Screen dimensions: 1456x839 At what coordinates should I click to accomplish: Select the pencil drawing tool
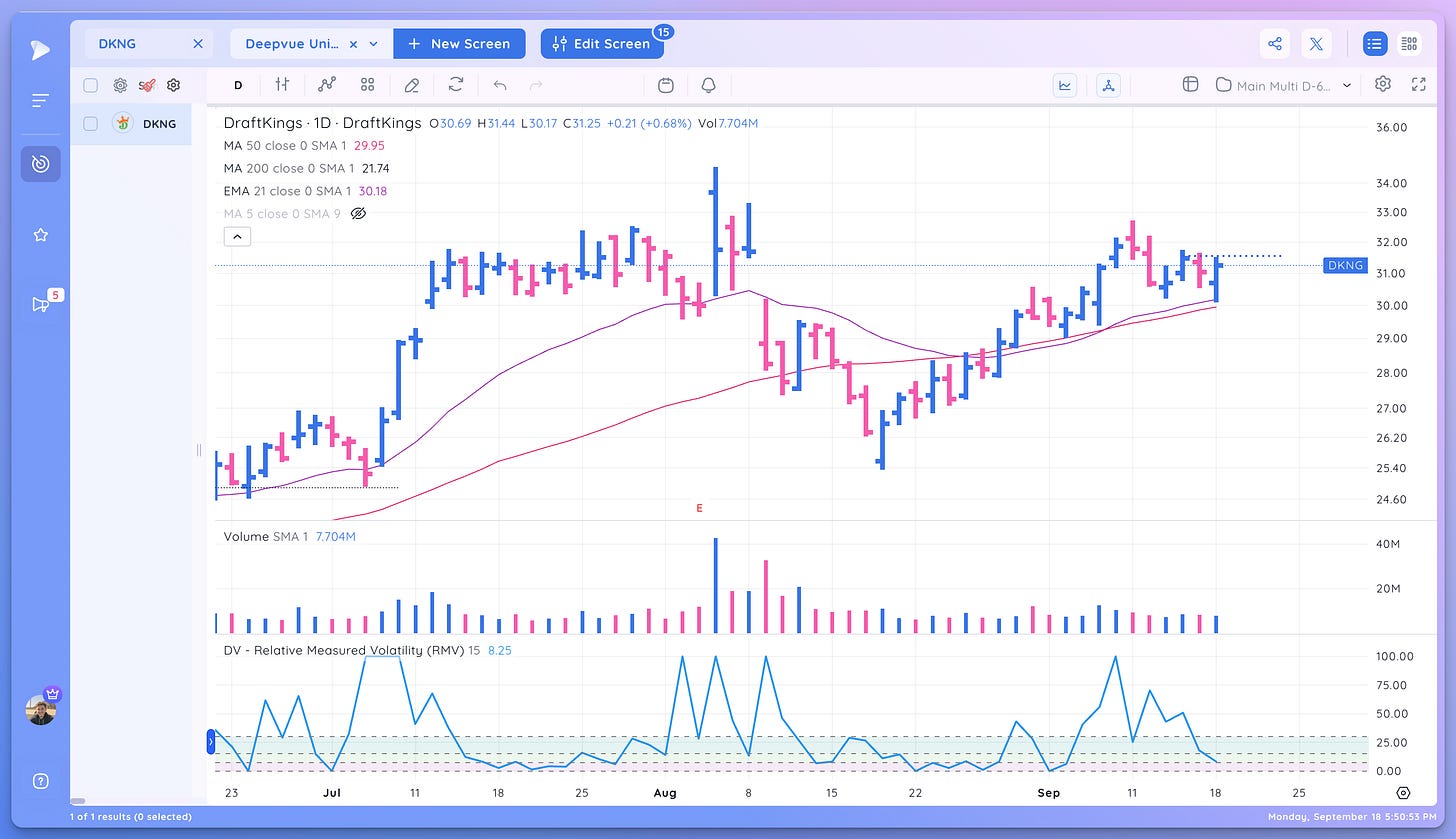(x=411, y=85)
